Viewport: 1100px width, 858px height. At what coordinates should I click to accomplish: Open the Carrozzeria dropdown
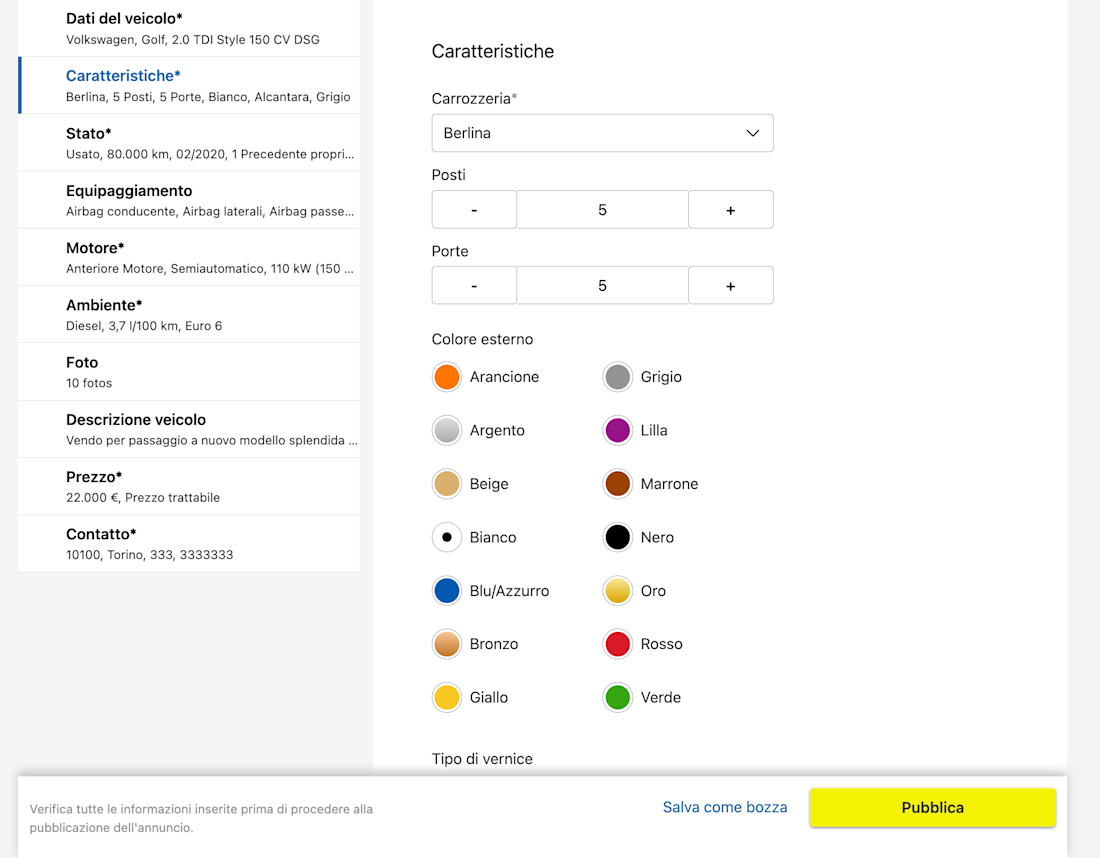[x=602, y=133]
